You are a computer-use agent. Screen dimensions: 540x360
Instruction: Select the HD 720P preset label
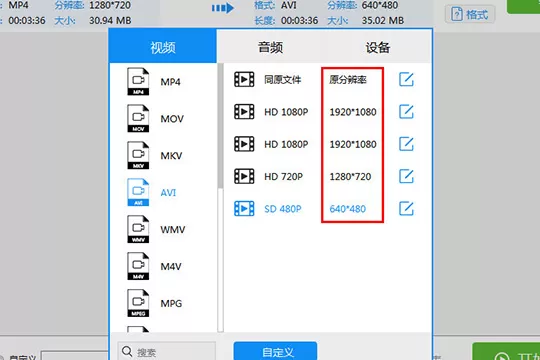pos(283,177)
